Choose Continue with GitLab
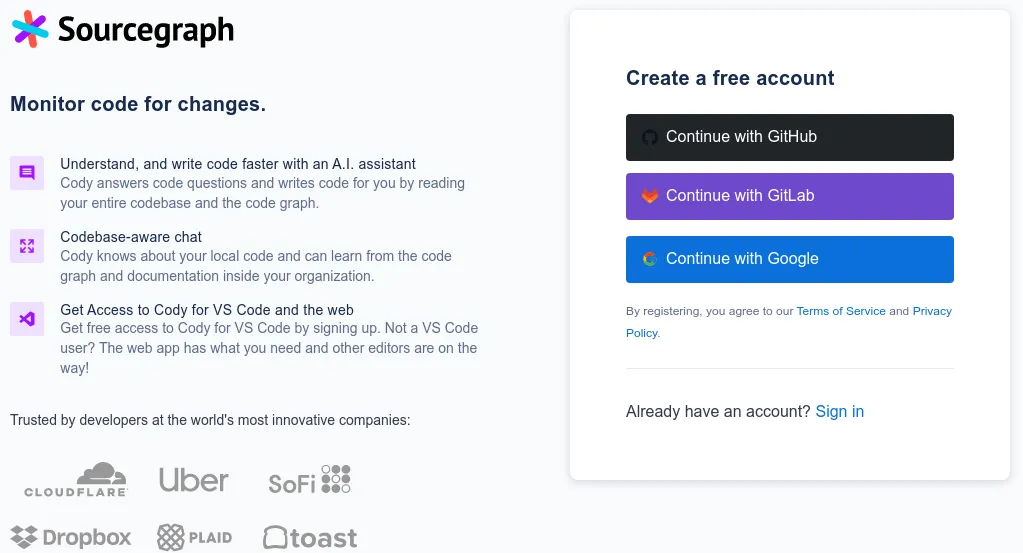The width and height of the screenshot is (1023, 553). (x=789, y=196)
